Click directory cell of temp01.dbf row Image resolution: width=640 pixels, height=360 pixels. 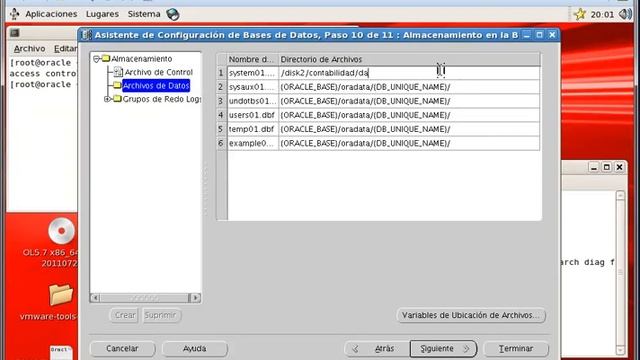409,129
